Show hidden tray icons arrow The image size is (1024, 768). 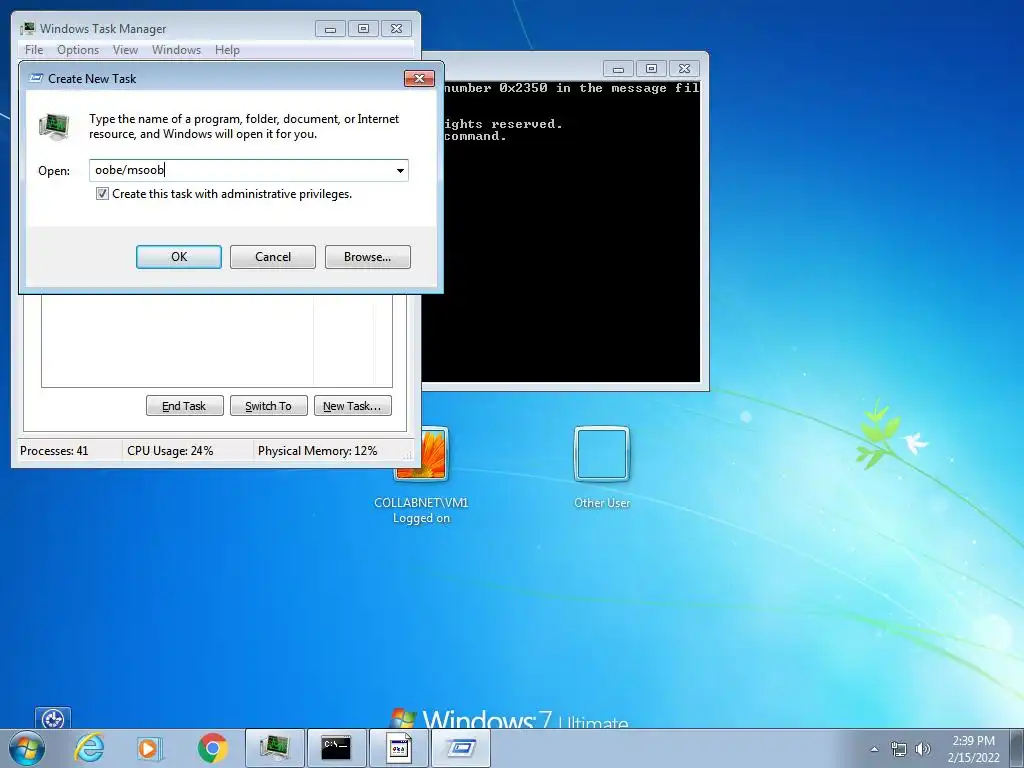[x=874, y=749]
